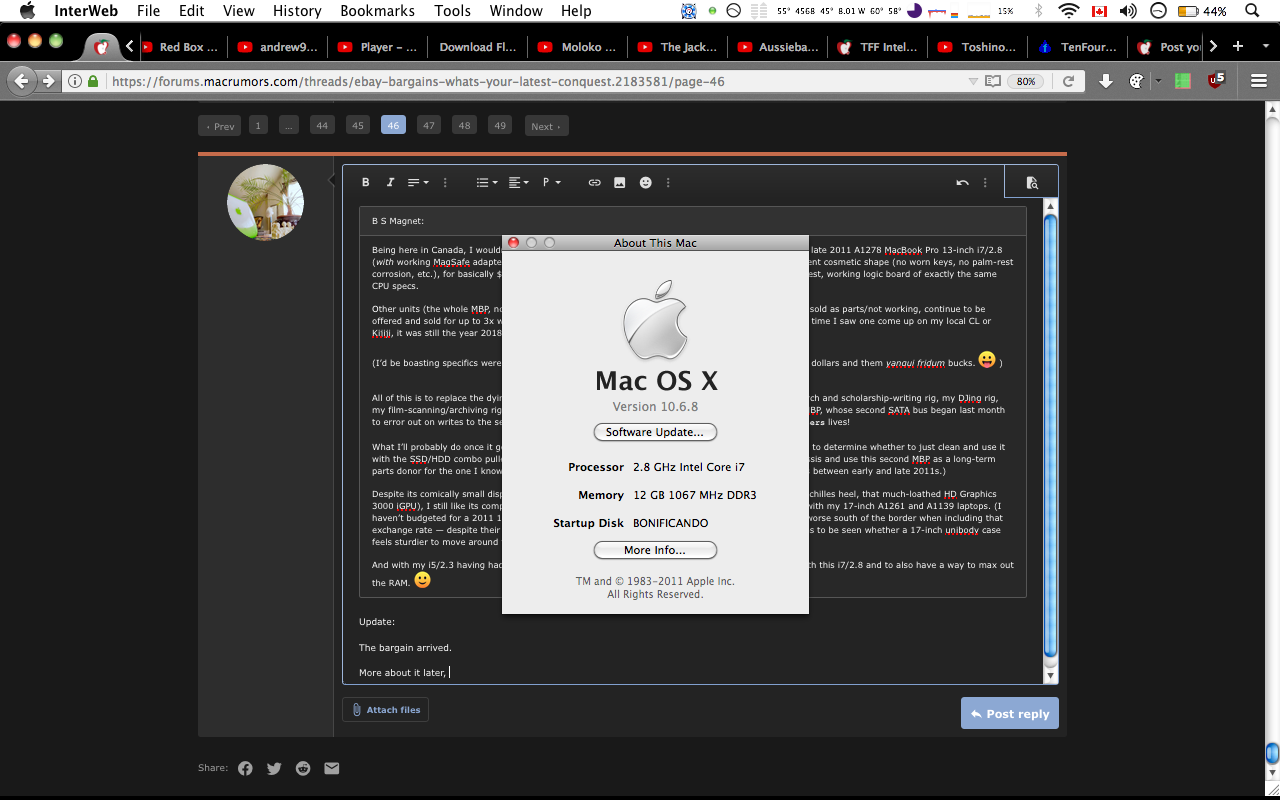Expand the text formatting dropdown in editor
The image size is (1280, 800).
click(x=418, y=183)
